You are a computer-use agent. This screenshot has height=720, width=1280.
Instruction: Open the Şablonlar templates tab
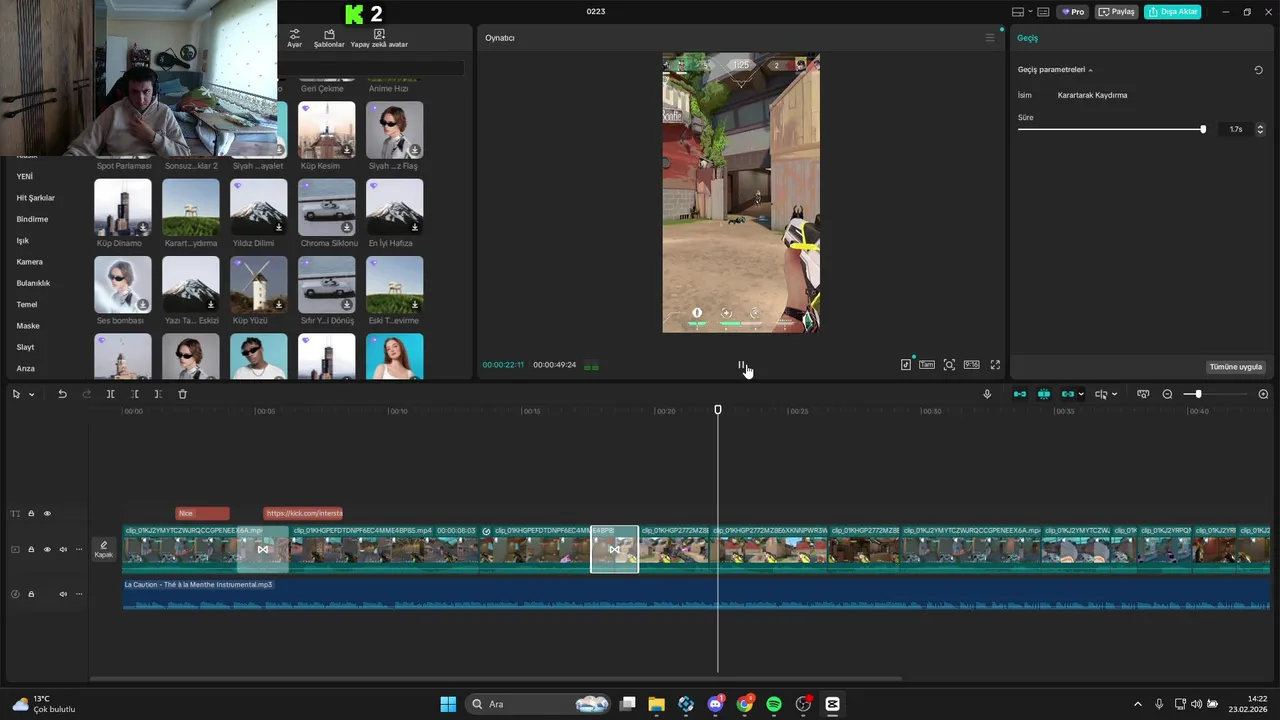329,38
